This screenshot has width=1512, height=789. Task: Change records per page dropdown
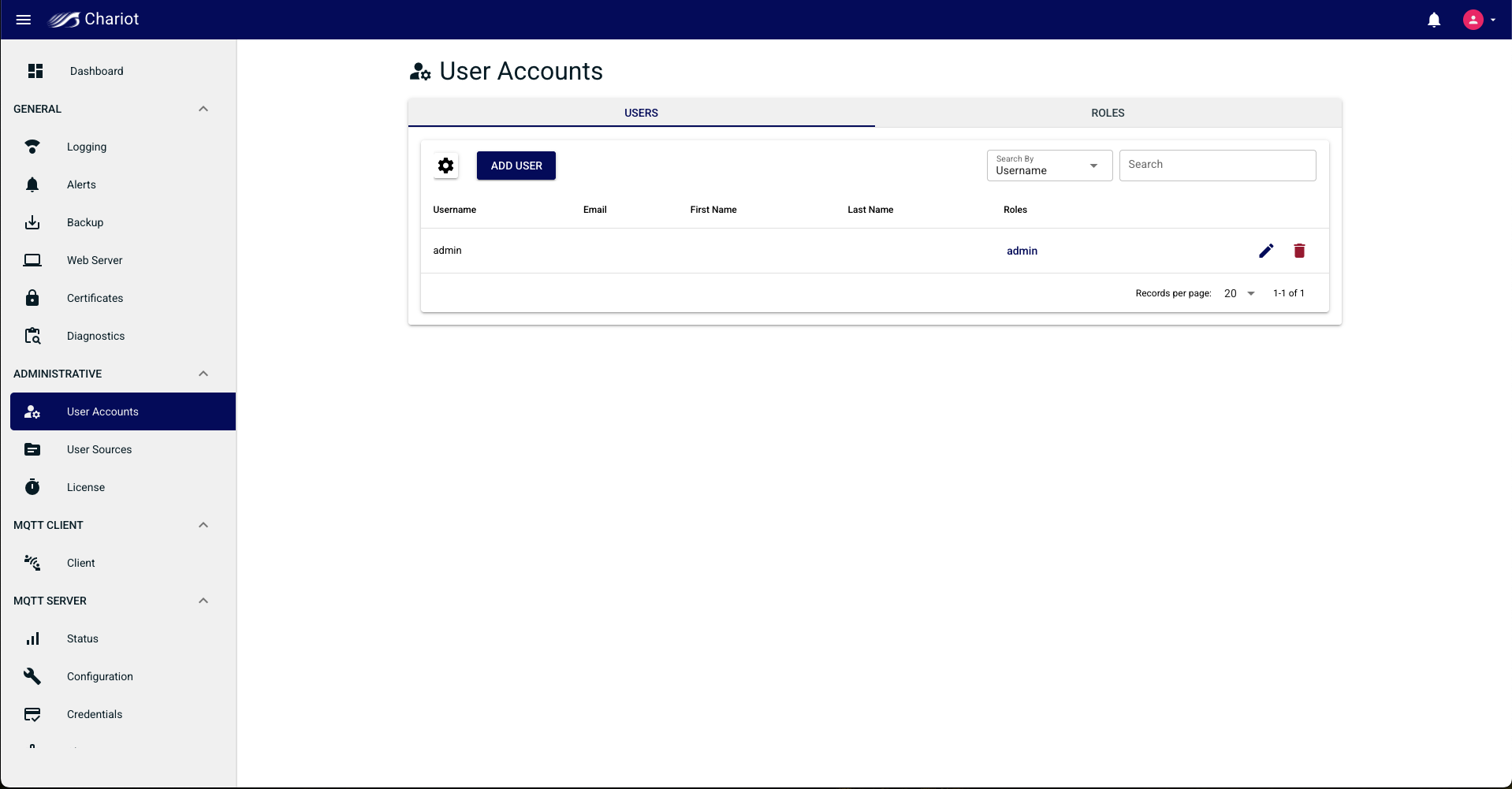[1239, 293]
